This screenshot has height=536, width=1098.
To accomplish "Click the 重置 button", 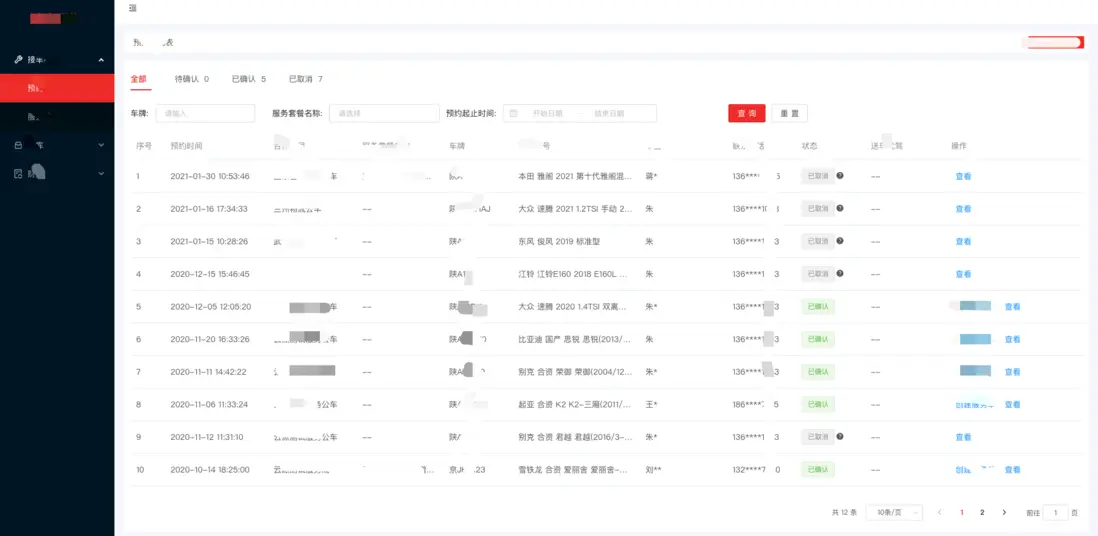I will 789,114.
